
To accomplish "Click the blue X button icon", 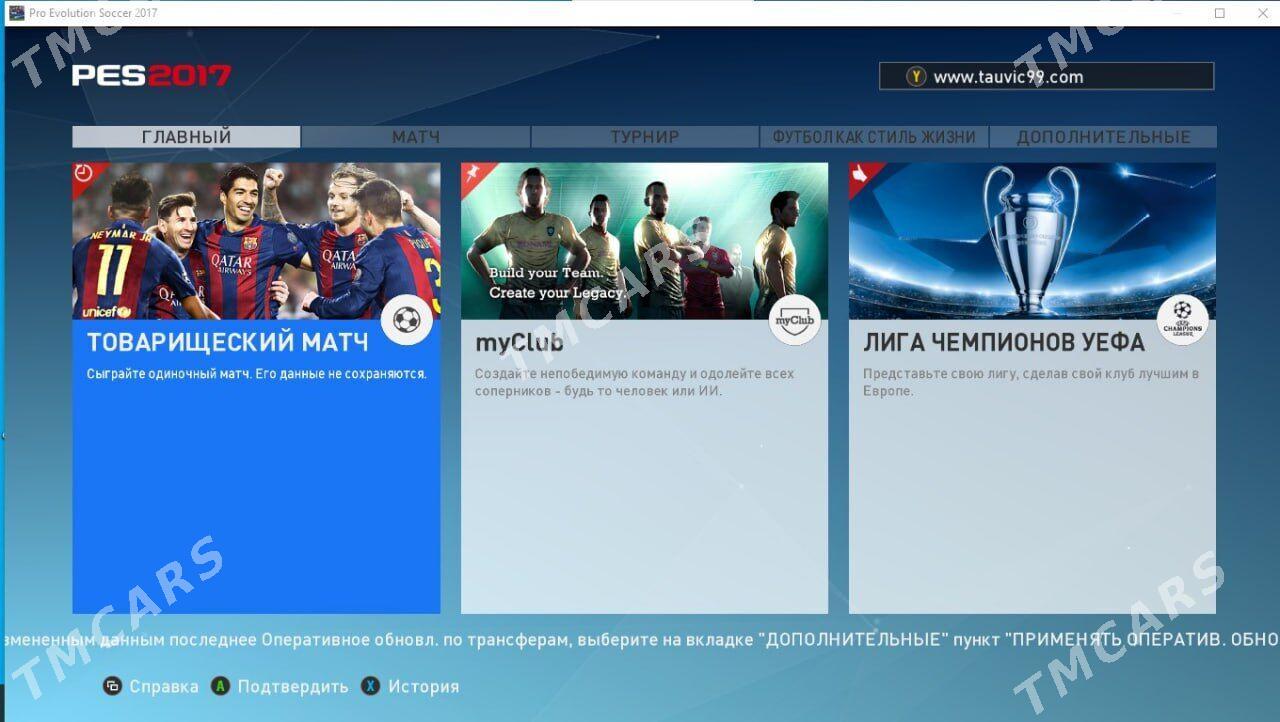I will coord(371,686).
